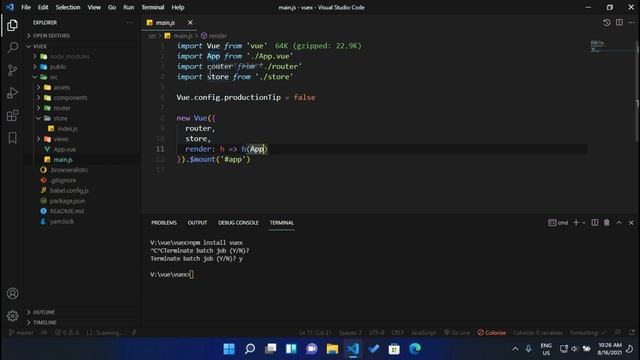The width and height of the screenshot is (640, 360).
Task: Open the Manage gear icon
Action: coord(12,316)
